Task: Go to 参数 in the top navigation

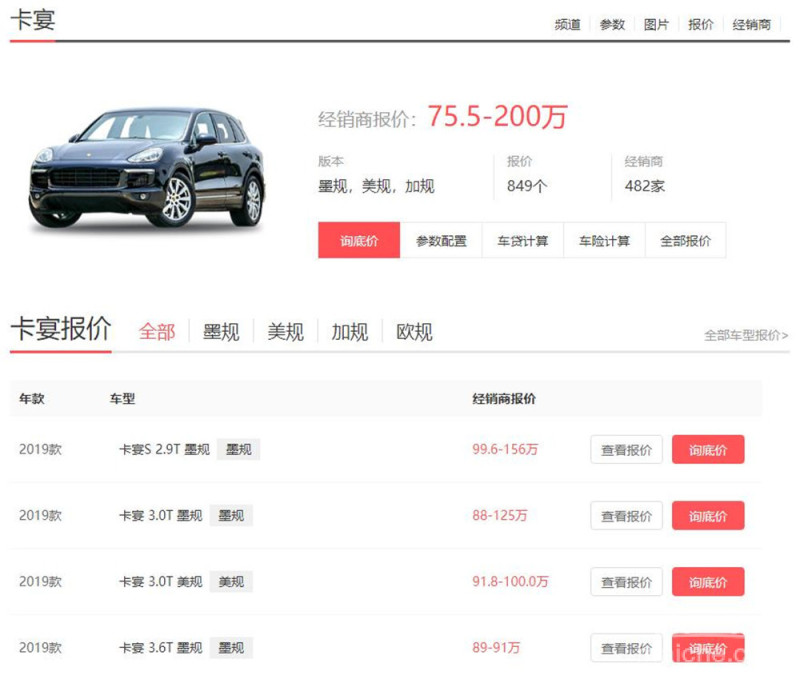Action: pyautogui.click(x=612, y=25)
